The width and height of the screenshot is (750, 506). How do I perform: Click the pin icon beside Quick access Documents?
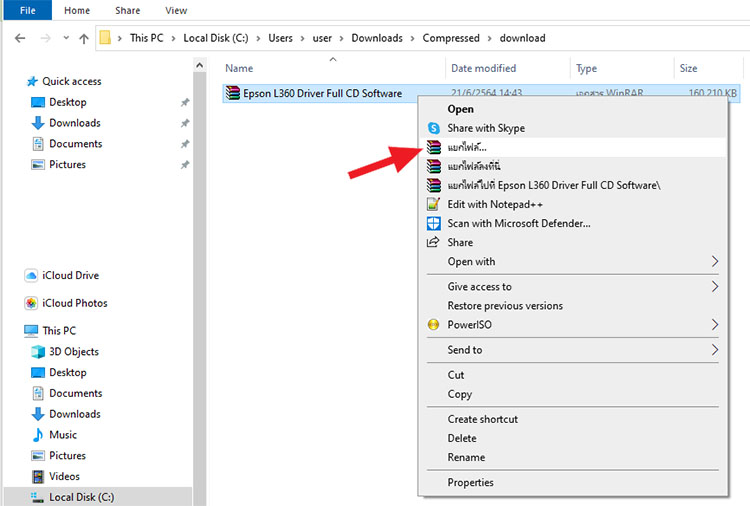coord(185,144)
